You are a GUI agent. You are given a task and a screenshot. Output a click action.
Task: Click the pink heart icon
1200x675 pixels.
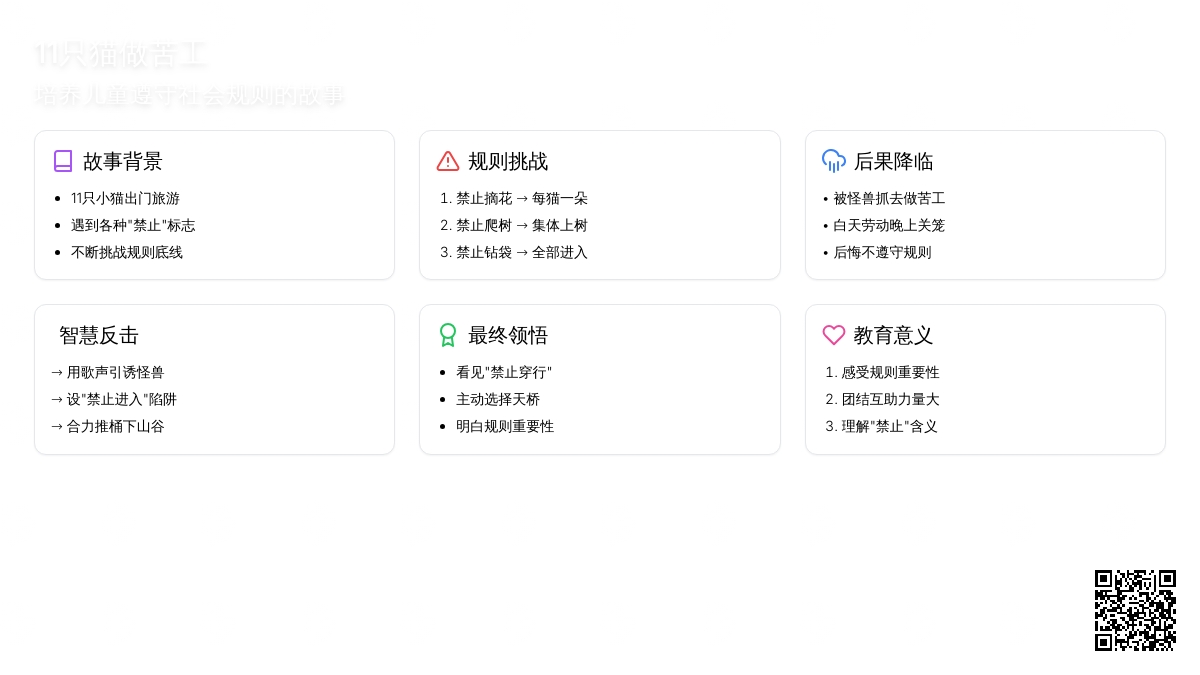[834, 335]
